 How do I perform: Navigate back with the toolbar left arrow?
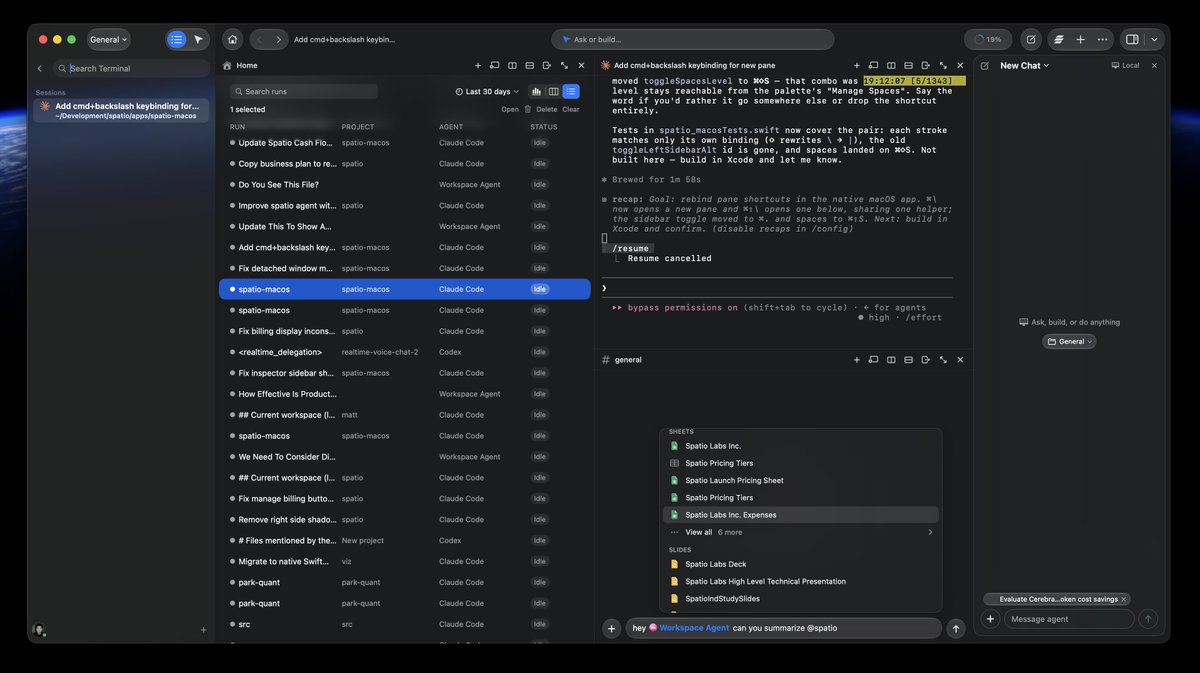pos(259,40)
